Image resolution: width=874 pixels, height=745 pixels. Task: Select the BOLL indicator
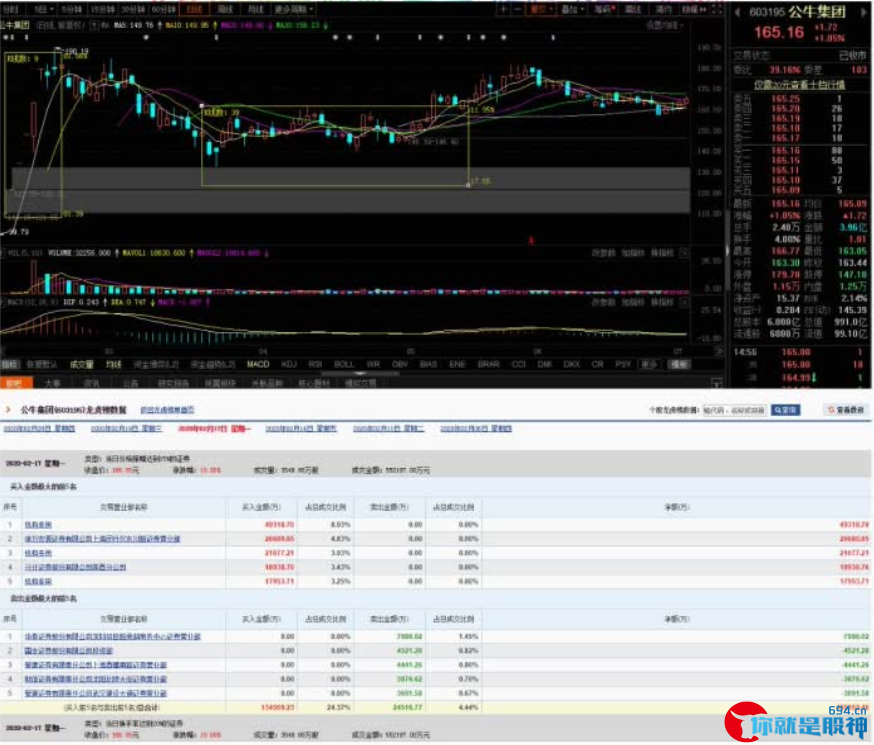(344, 364)
